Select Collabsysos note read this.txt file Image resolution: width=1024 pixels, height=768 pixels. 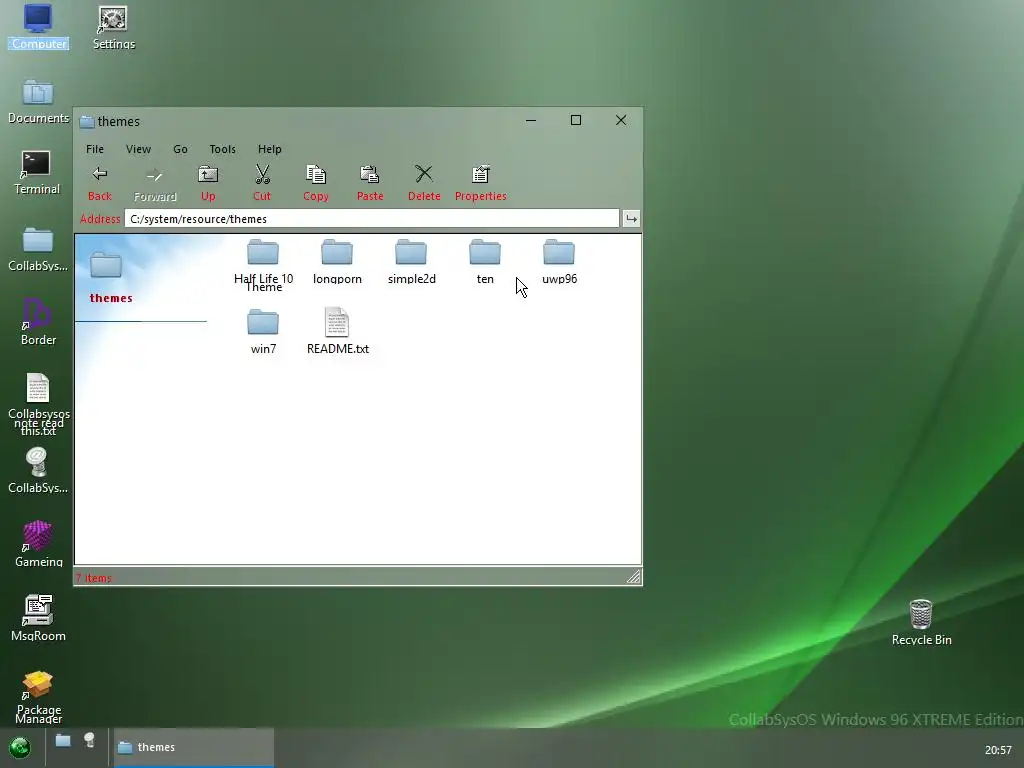pyautogui.click(x=39, y=404)
